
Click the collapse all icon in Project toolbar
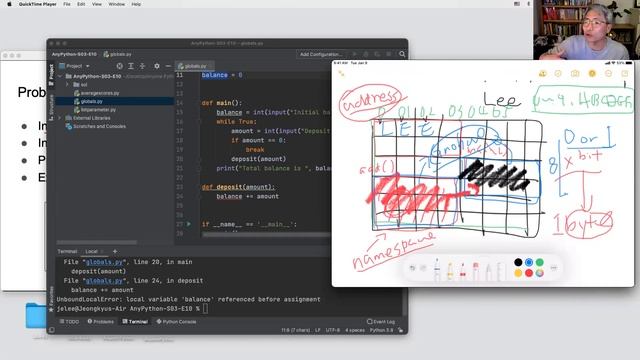(x=142, y=66)
